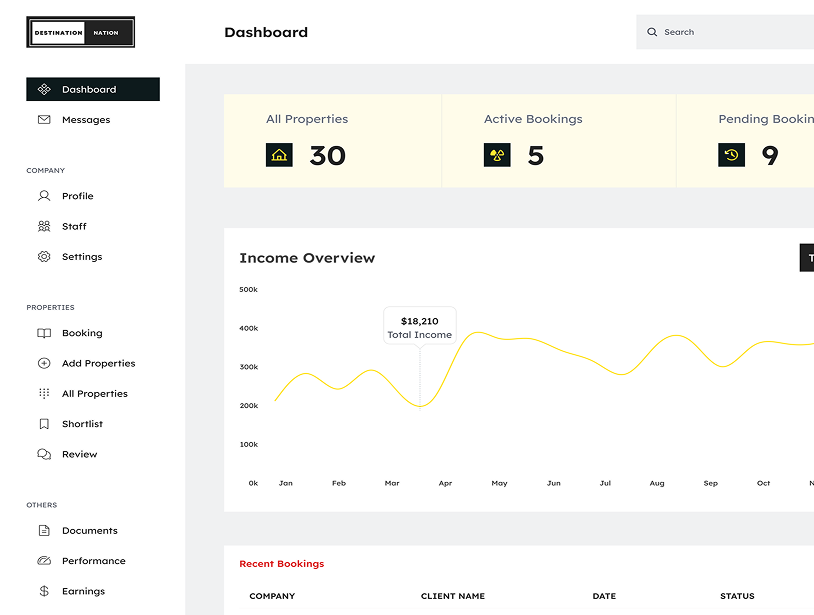Click the Pending Bookings clock icon
This screenshot has width=814, height=615.
click(x=731, y=155)
